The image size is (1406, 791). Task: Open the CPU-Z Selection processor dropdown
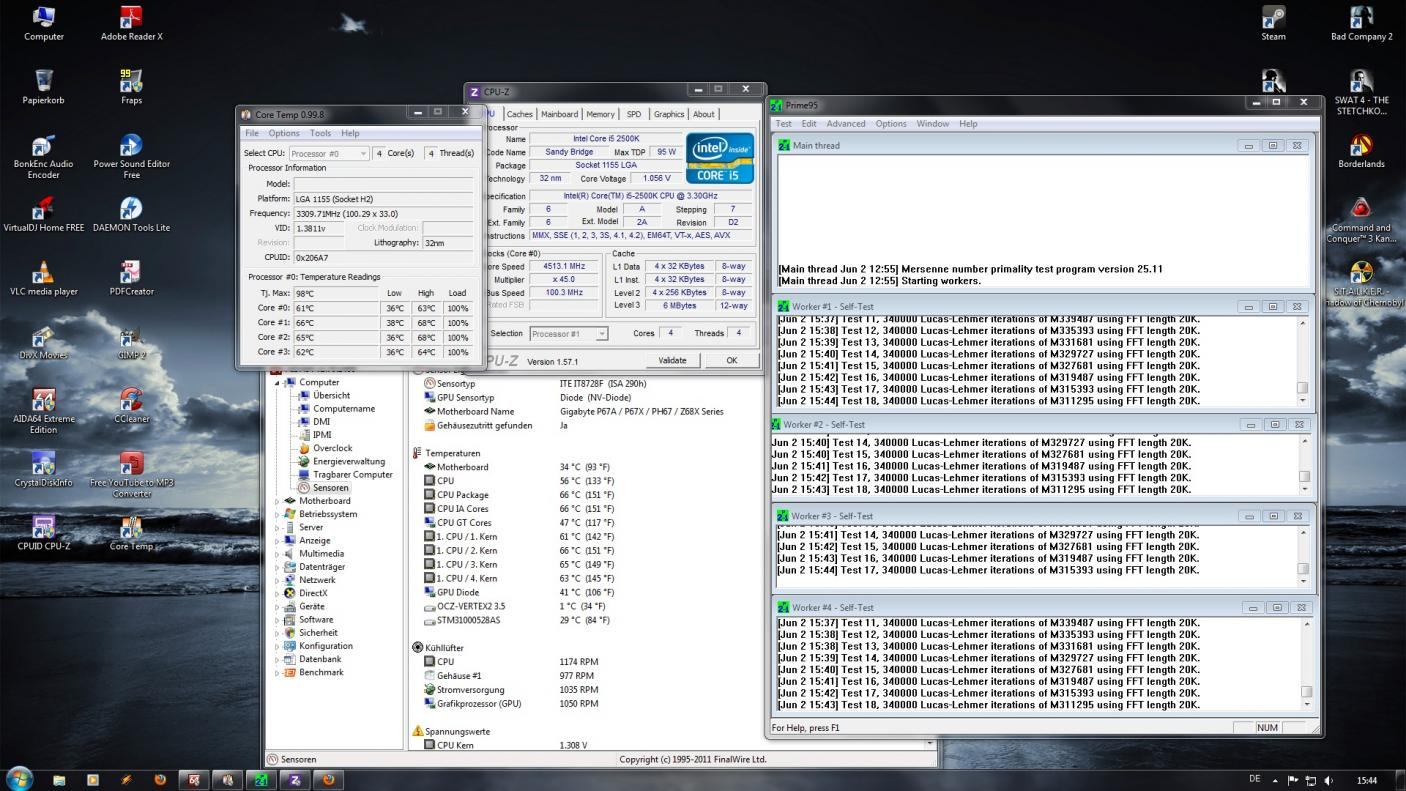568,334
